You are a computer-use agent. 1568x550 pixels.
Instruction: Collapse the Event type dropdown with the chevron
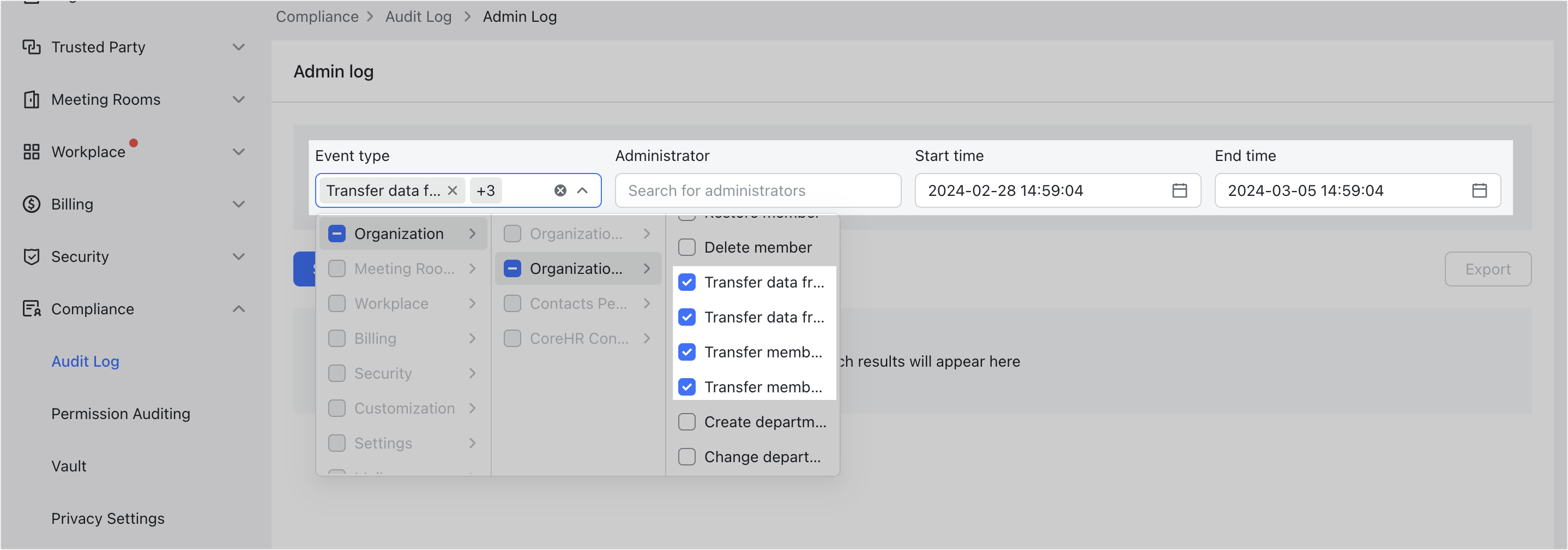pos(582,190)
